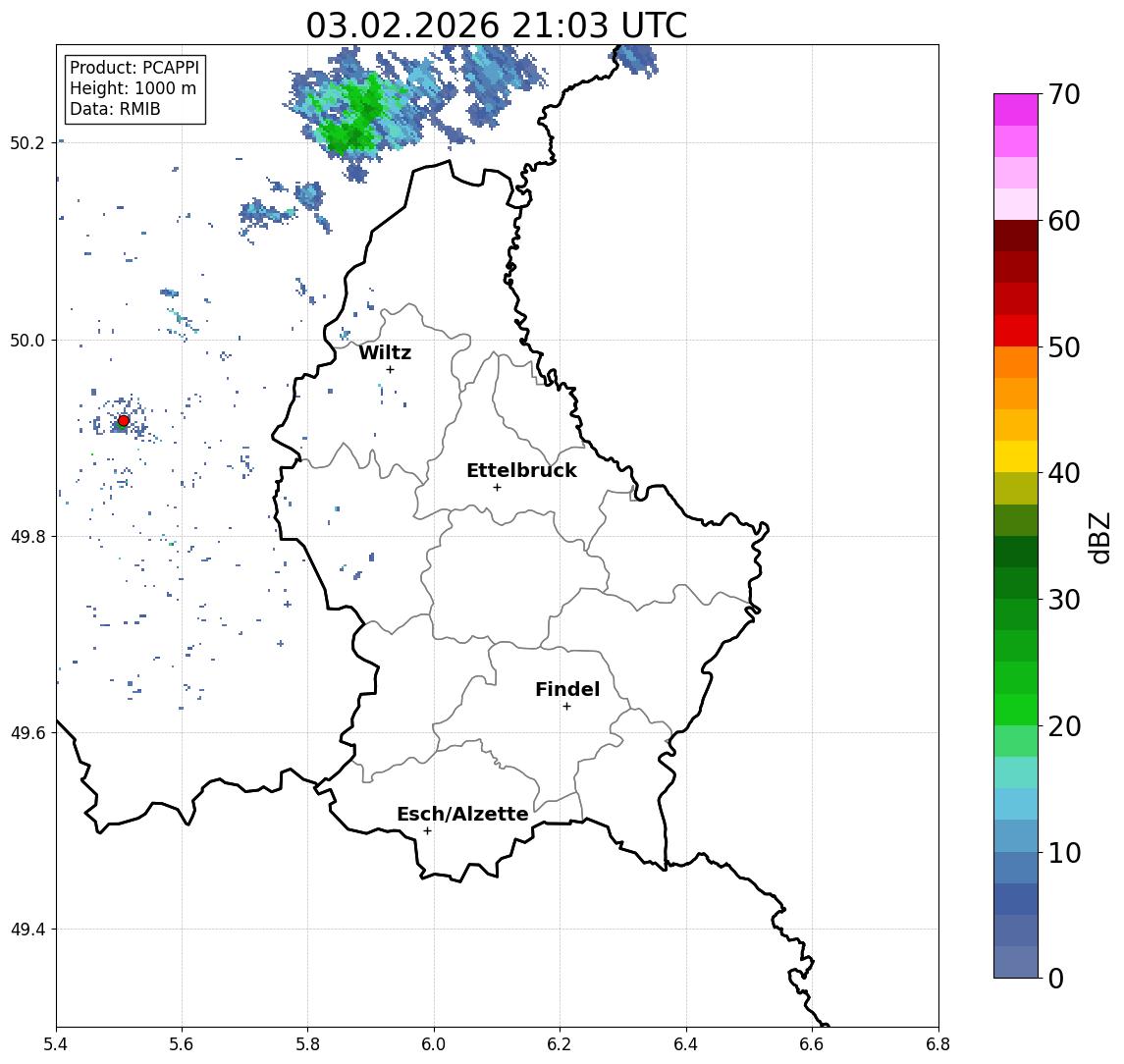Click the 10 label on the colorbar
The image size is (1124, 1064).
point(1064,853)
